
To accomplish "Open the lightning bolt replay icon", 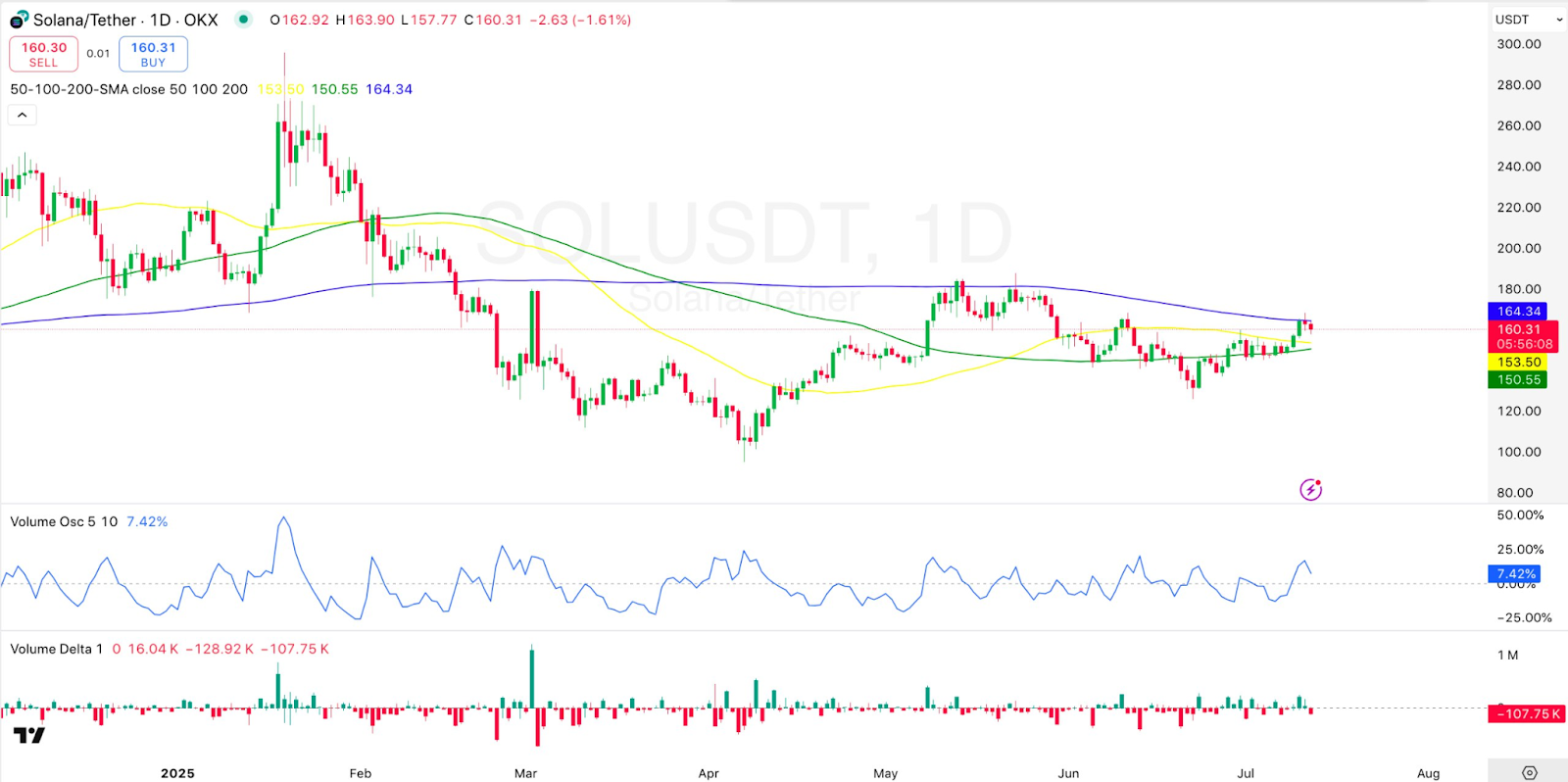I will (1310, 489).
